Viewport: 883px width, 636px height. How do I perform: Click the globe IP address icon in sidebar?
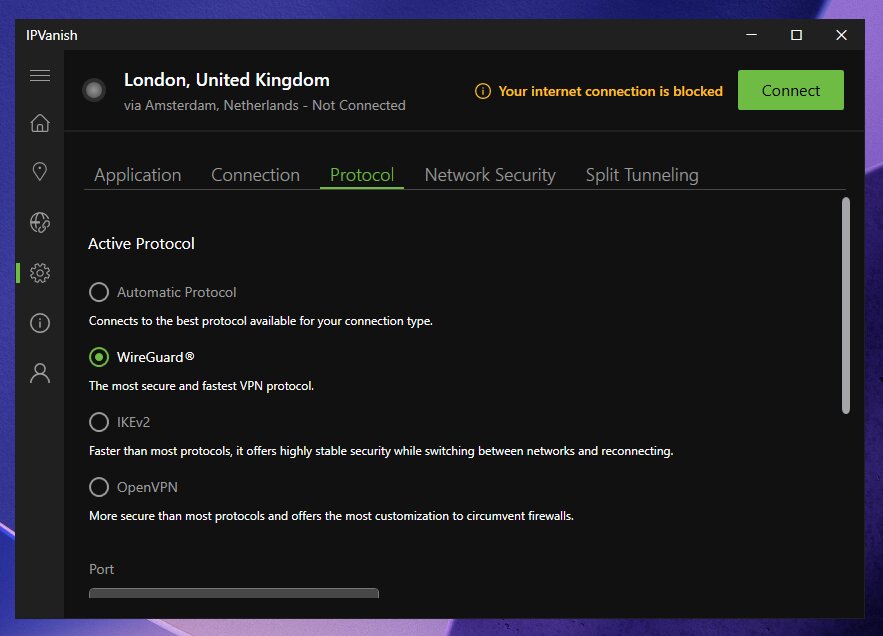[40, 222]
